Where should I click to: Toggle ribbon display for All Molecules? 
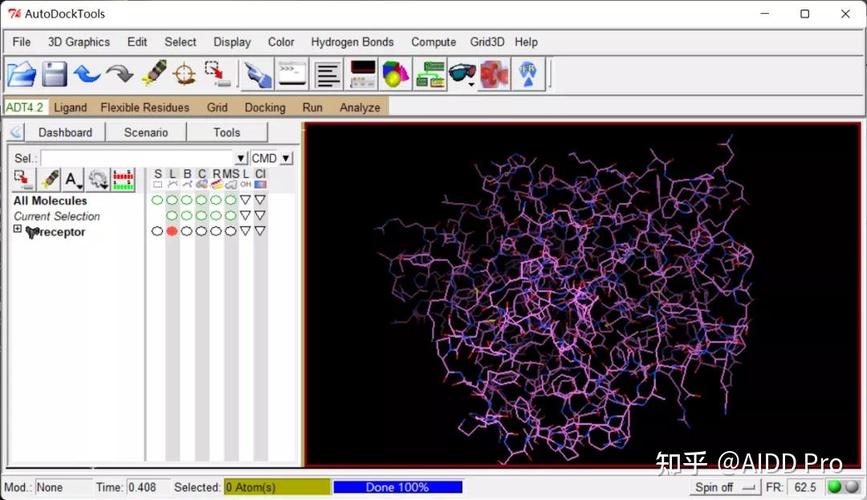216,200
